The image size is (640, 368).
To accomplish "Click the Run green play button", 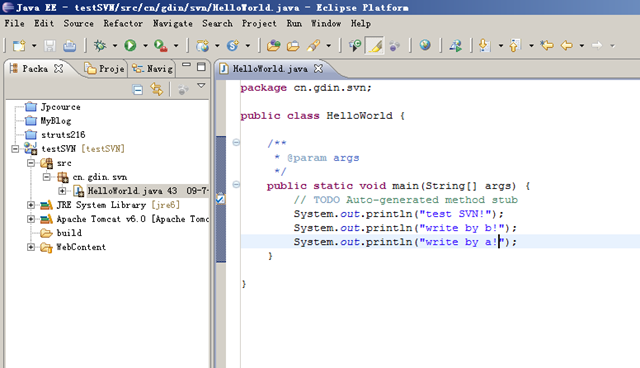I will pyautogui.click(x=130, y=45).
